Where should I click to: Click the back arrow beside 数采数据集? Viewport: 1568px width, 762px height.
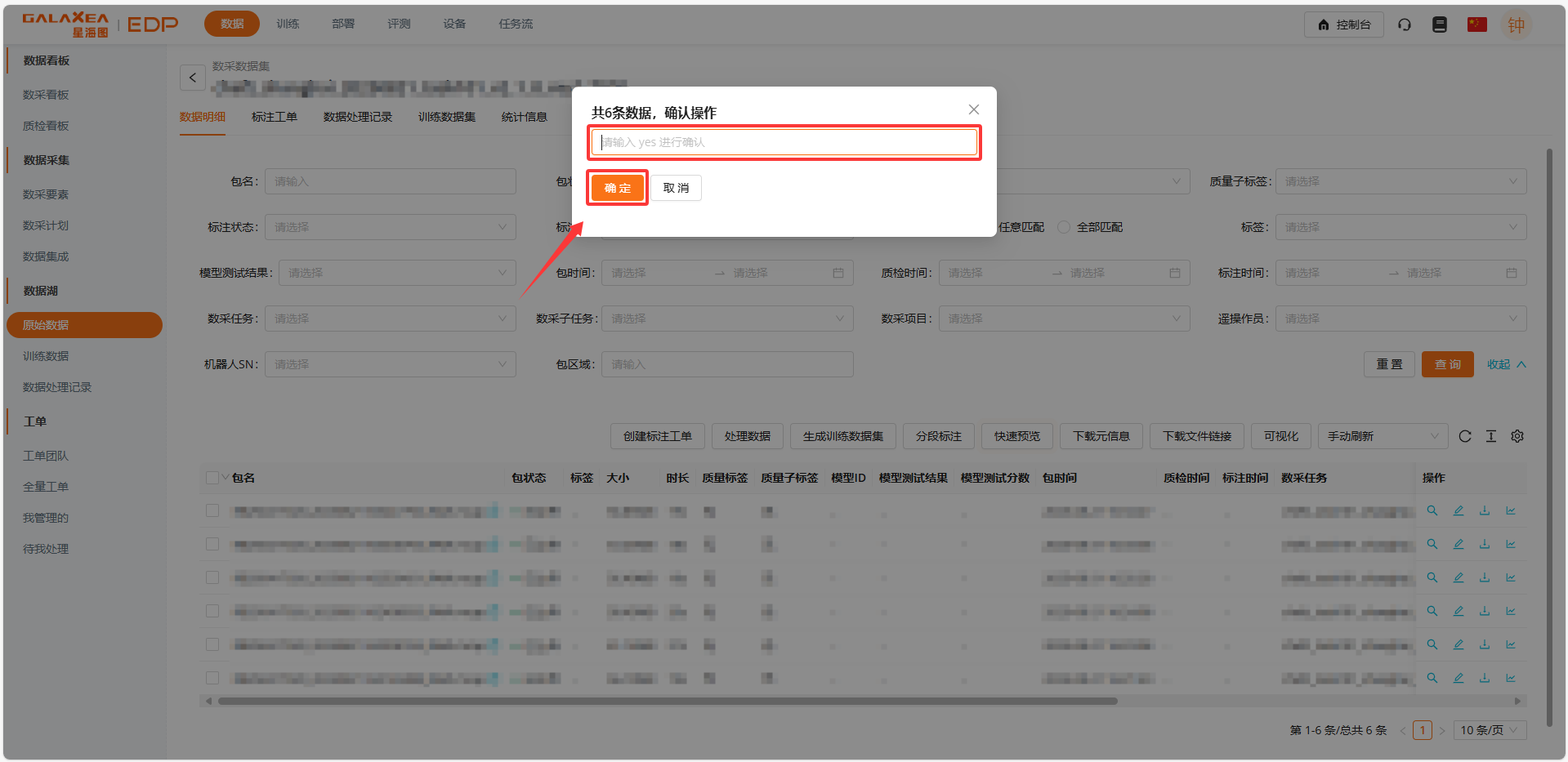coord(193,78)
